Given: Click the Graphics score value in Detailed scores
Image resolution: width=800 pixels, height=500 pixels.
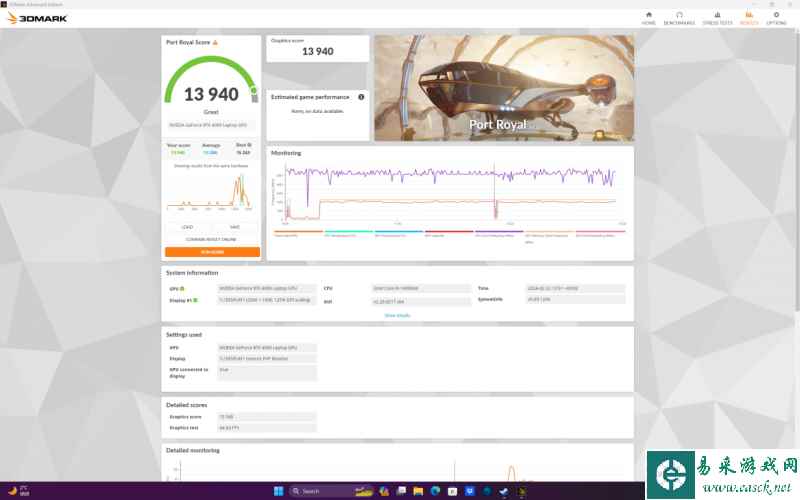Looking at the screenshot, I should (266, 417).
